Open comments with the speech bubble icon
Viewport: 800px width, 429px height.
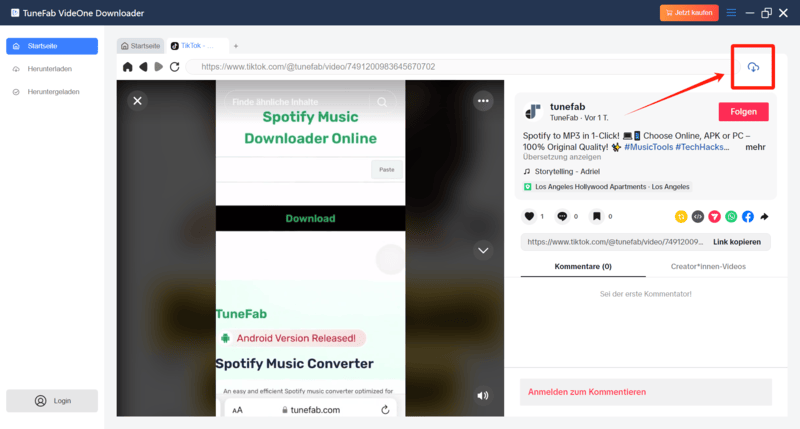[562, 216]
